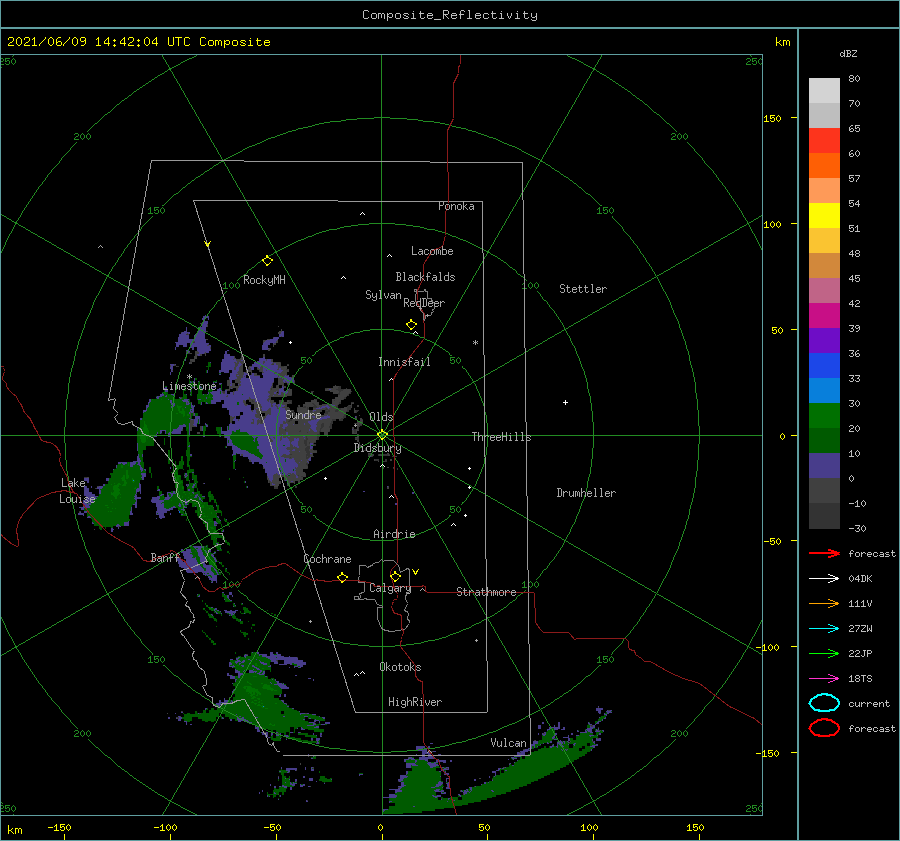900x841 pixels.
Task: Click the purple 39-36 dBZ swatch
Action: (824, 341)
